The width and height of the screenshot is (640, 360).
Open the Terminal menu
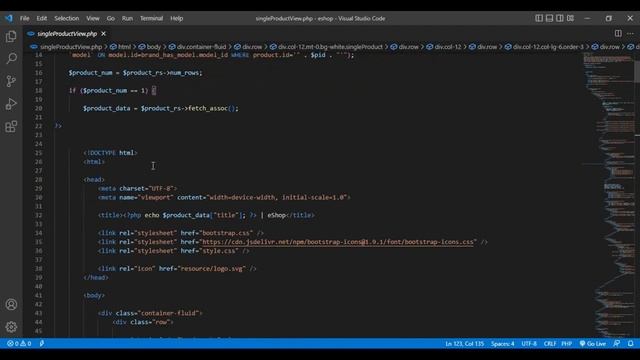point(151,18)
